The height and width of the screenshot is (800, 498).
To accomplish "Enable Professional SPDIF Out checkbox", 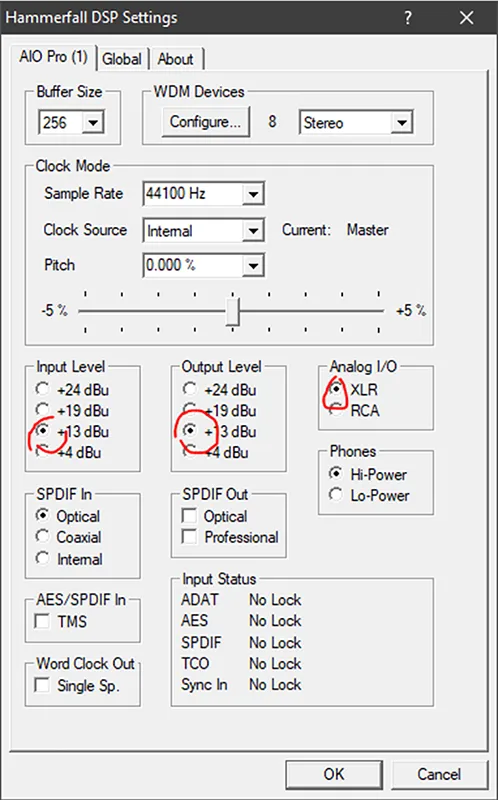I will pyautogui.click(x=190, y=537).
